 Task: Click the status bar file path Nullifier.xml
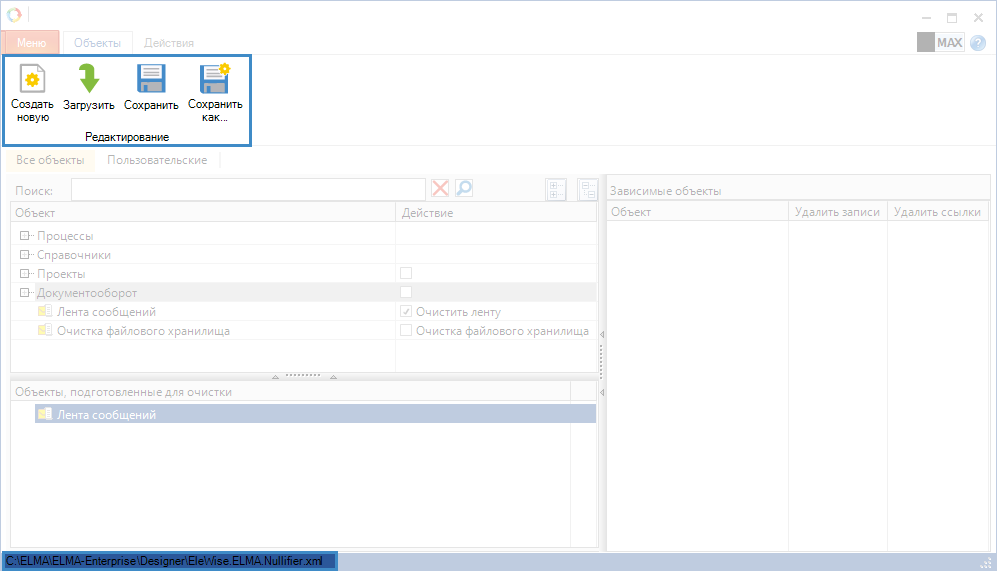(x=164, y=561)
